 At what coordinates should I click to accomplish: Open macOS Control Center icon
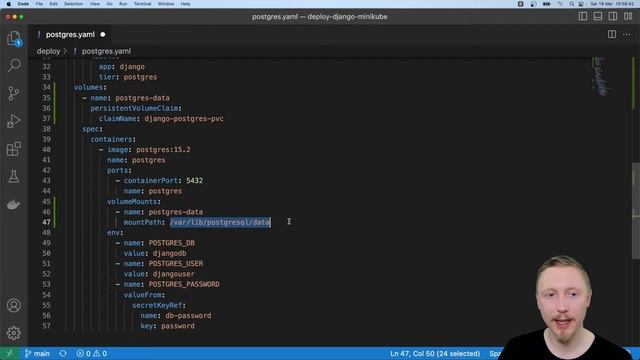[x=581, y=4]
